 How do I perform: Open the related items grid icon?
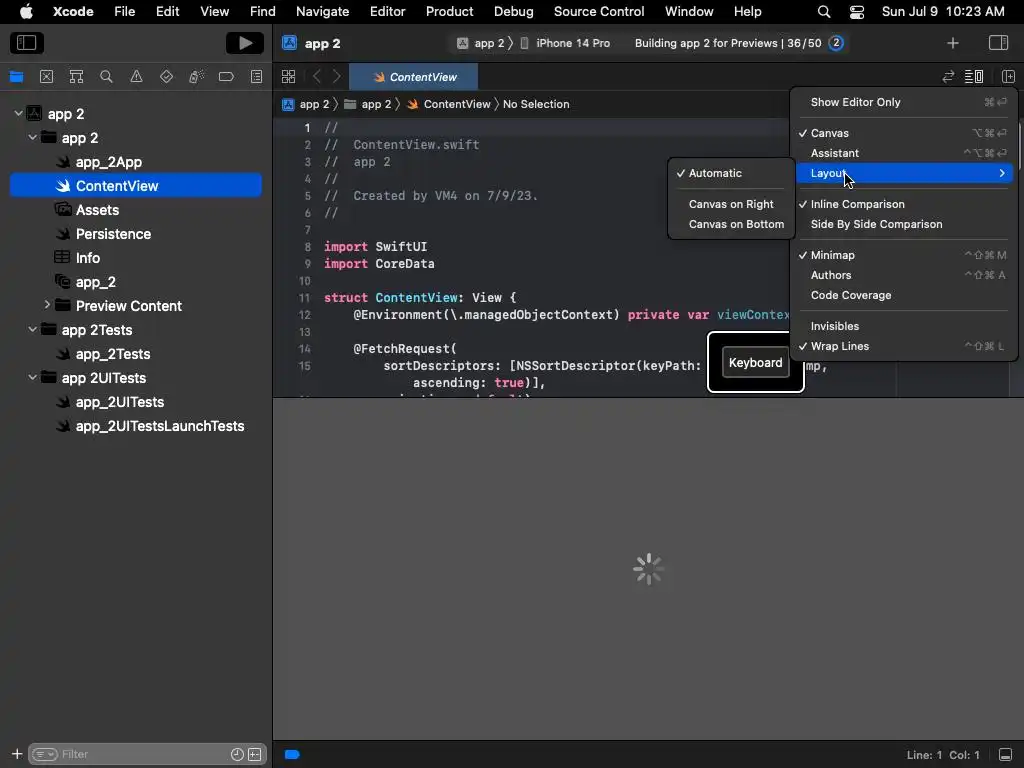pos(288,77)
